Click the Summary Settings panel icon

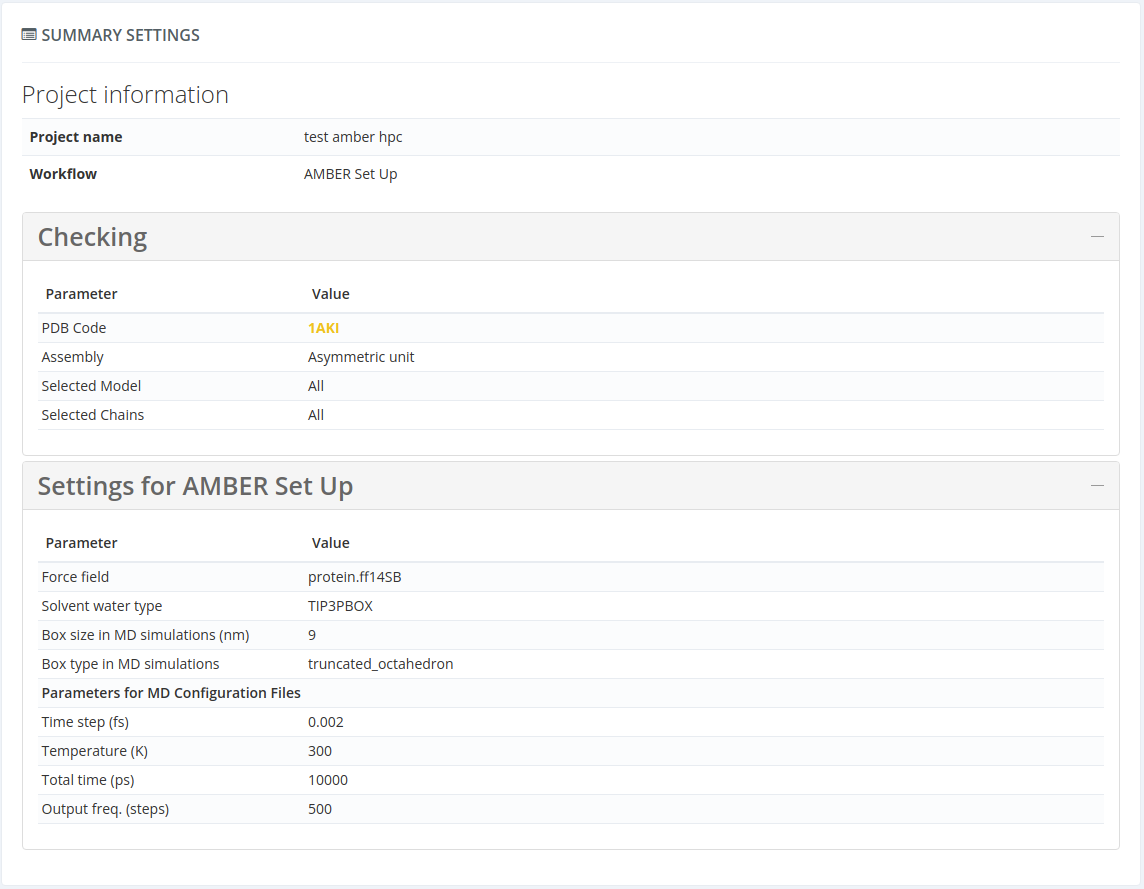click(28, 34)
